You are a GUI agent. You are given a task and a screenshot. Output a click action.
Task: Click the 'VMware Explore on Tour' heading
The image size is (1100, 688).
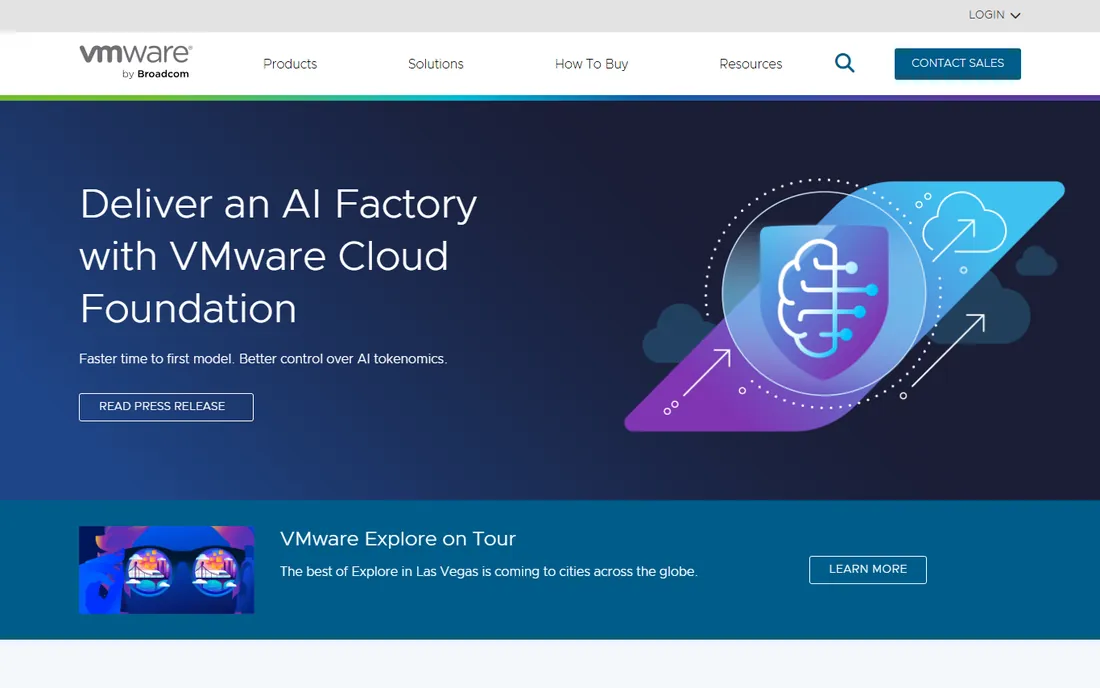pyautogui.click(x=398, y=539)
